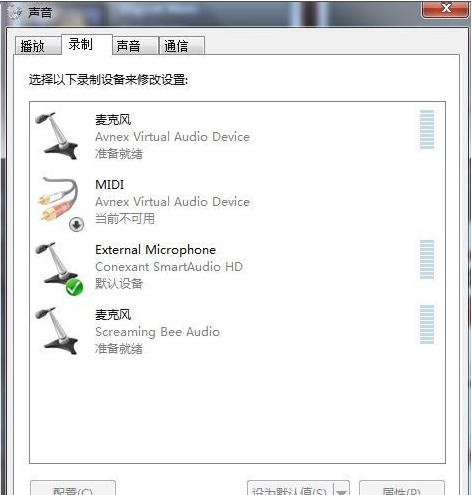
Task: Click the 属性(P) button
Action: pos(402,488)
